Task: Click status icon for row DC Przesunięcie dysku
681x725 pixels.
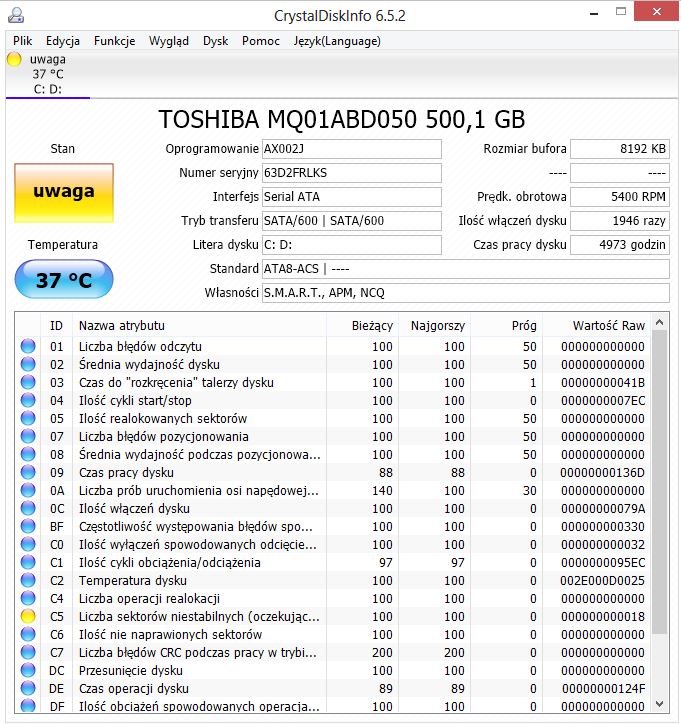Action: [x=28, y=671]
